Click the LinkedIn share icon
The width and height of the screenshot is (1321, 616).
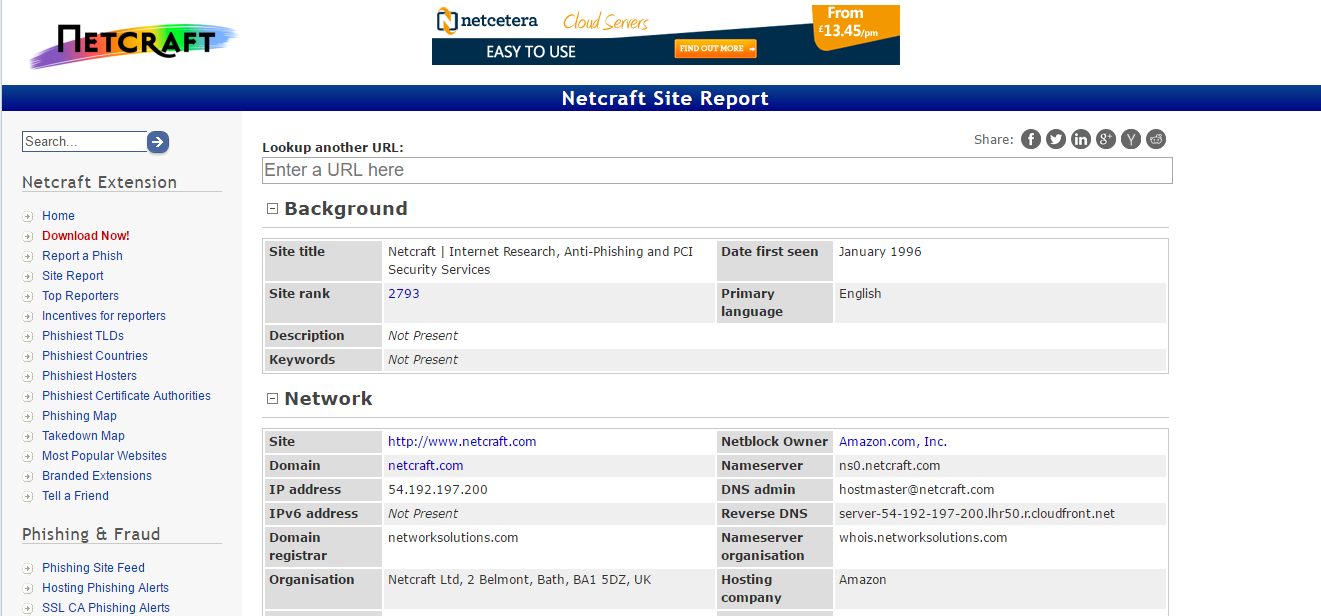point(1081,139)
